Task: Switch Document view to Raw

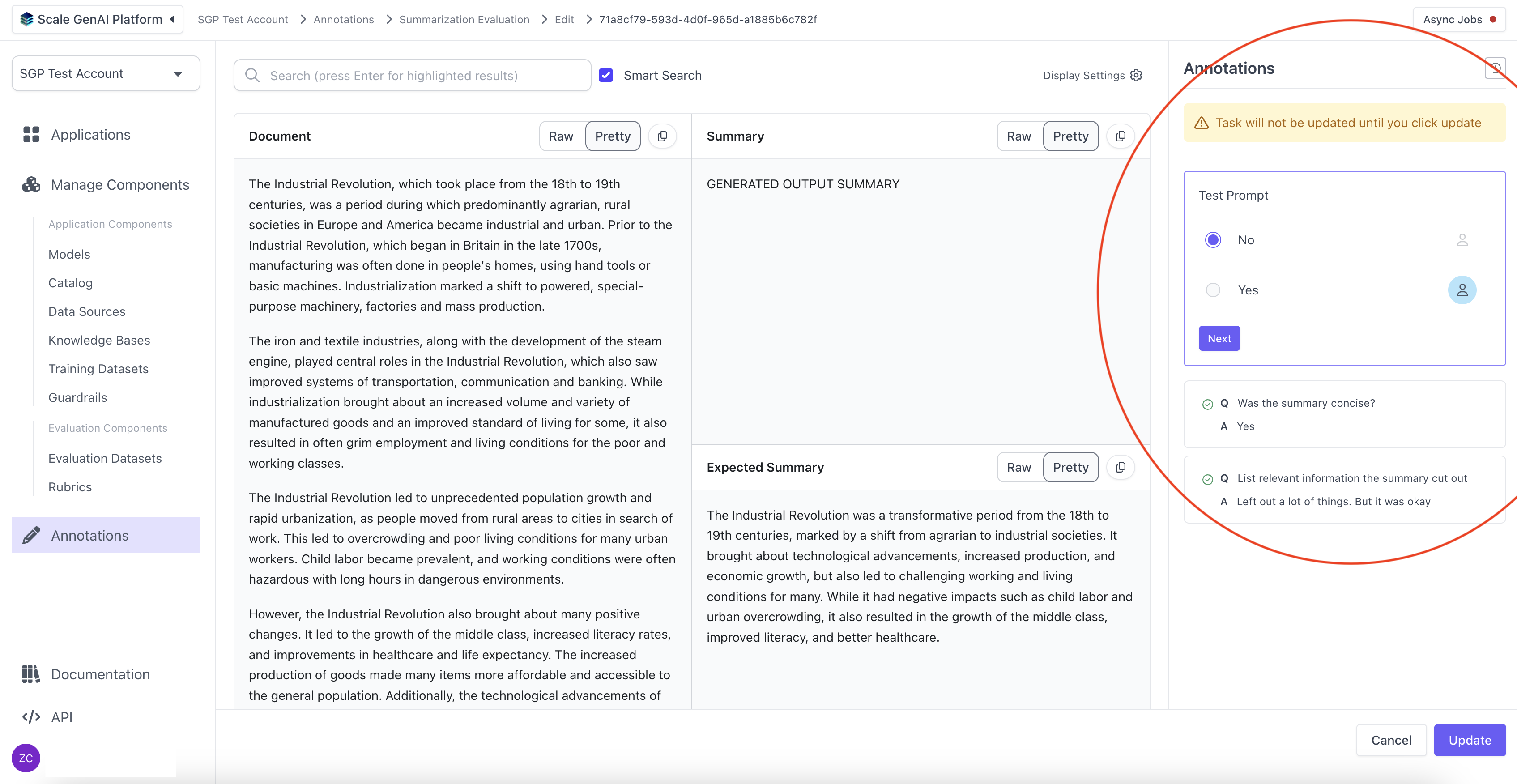Action: tap(561, 136)
